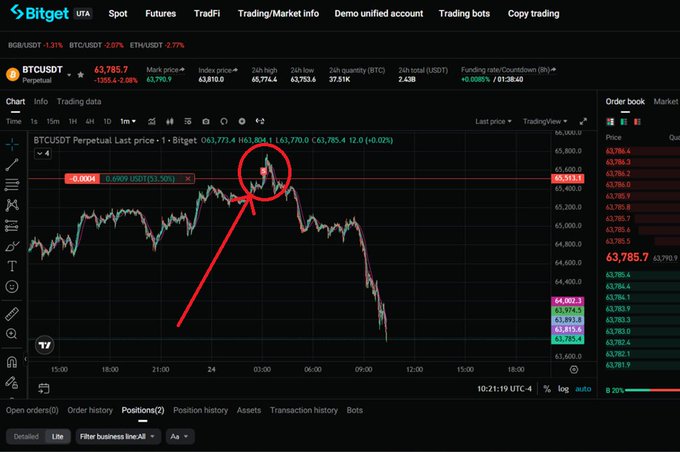Image resolution: width=680 pixels, height=452 pixels.
Task: Open Demo unified account link
Action: pyautogui.click(x=379, y=13)
